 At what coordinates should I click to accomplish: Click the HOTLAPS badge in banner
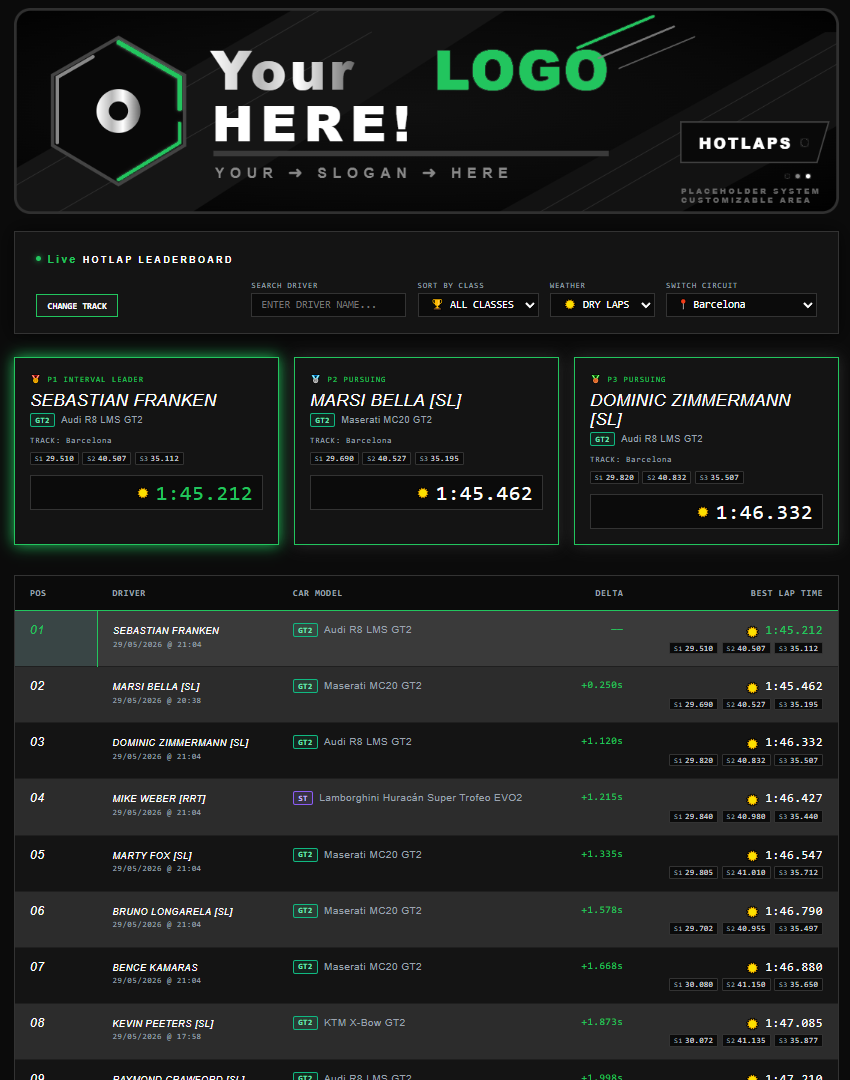coord(754,143)
